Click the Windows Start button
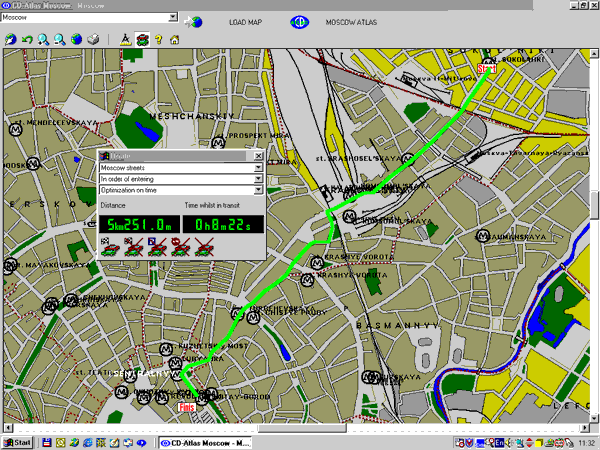The width and height of the screenshot is (600, 450). click(18, 443)
